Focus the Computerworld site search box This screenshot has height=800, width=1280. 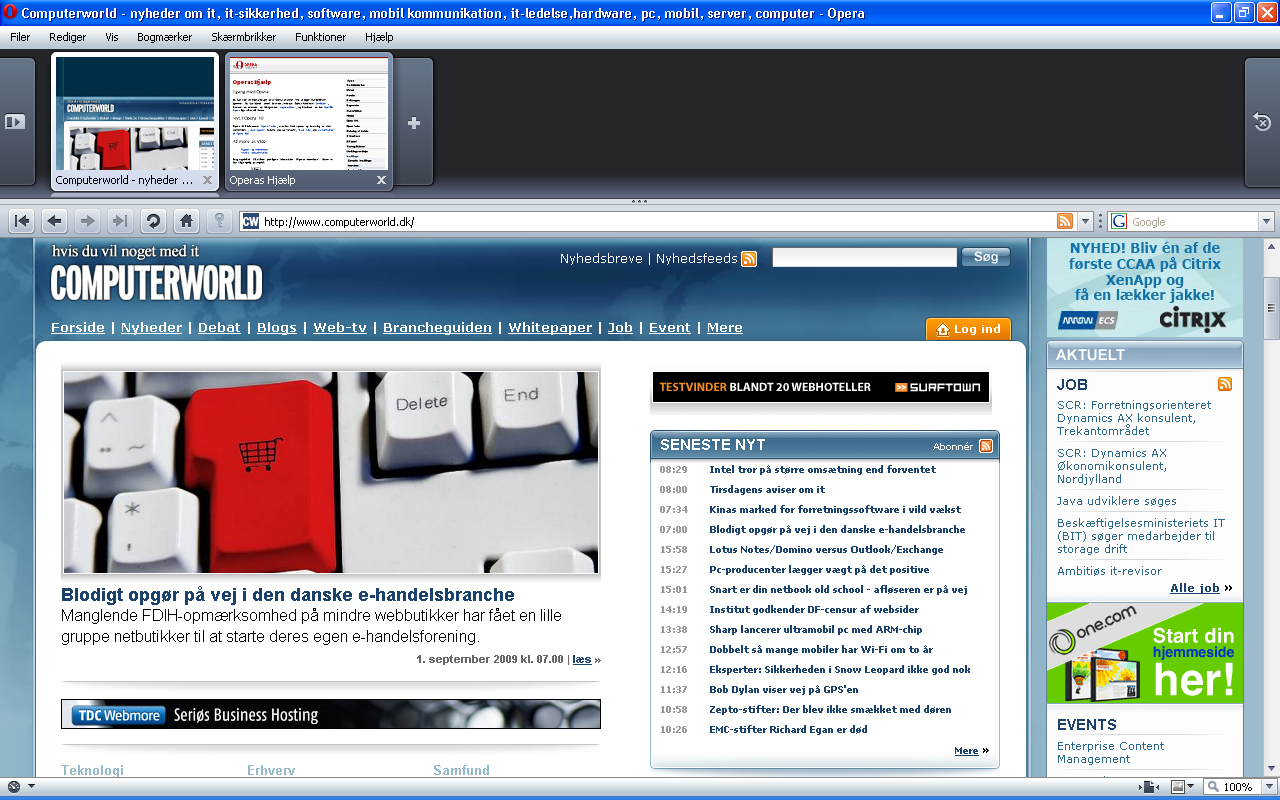click(865, 258)
